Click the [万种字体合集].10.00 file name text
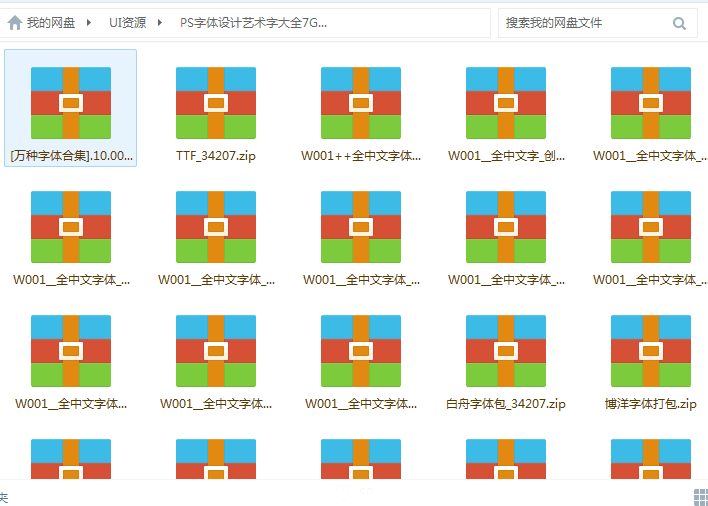 pyautogui.click(x=71, y=156)
